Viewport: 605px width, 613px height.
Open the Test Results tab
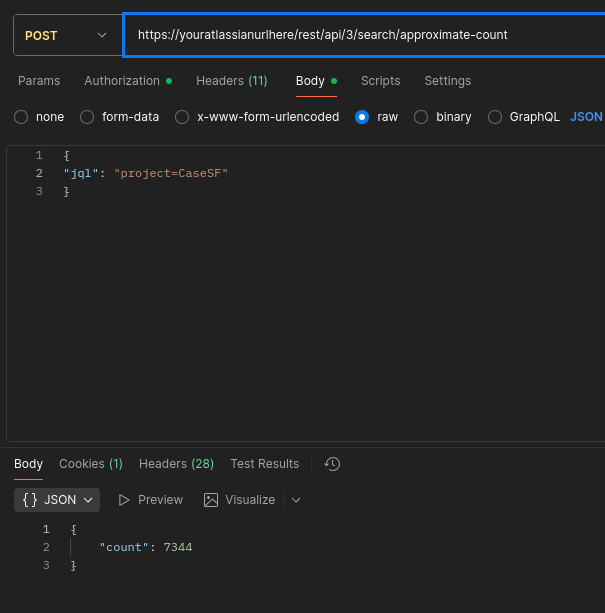pyautogui.click(x=264, y=464)
